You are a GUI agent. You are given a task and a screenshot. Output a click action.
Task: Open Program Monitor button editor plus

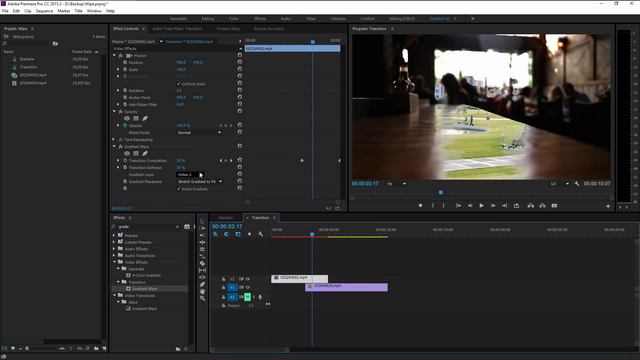click(608, 206)
